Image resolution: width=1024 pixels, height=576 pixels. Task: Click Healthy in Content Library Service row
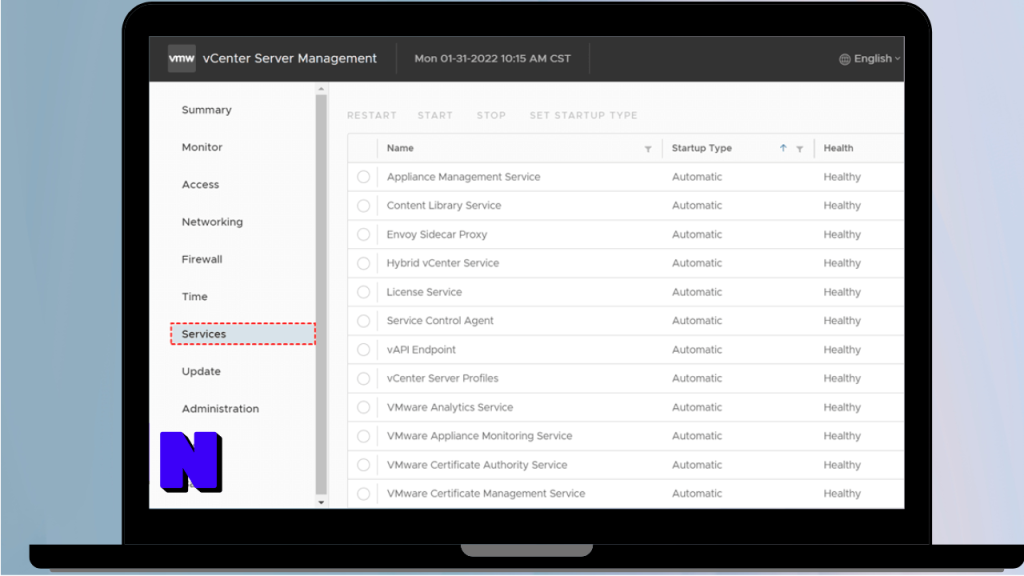click(842, 205)
